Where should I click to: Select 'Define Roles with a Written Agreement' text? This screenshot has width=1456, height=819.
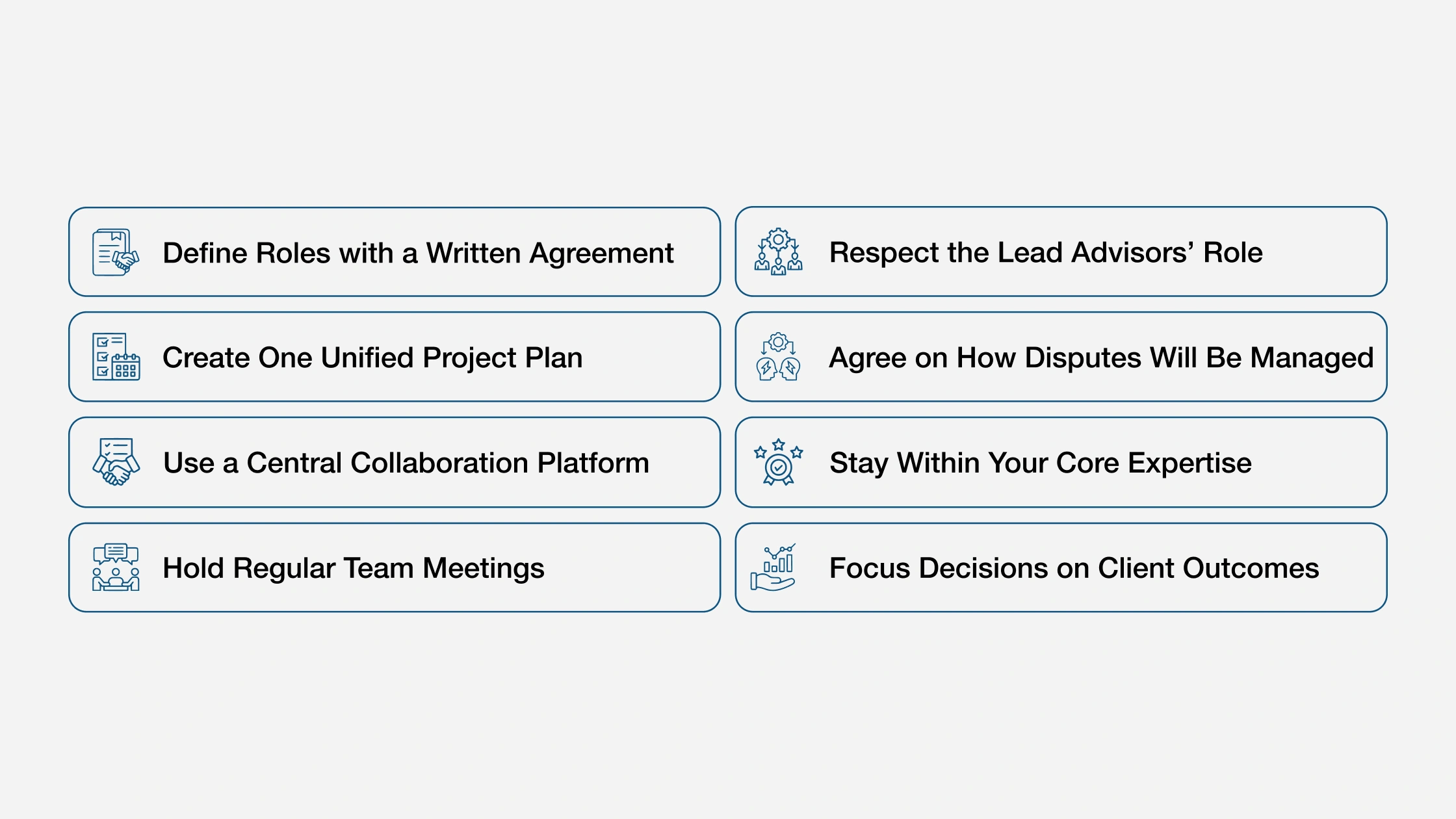click(x=417, y=253)
